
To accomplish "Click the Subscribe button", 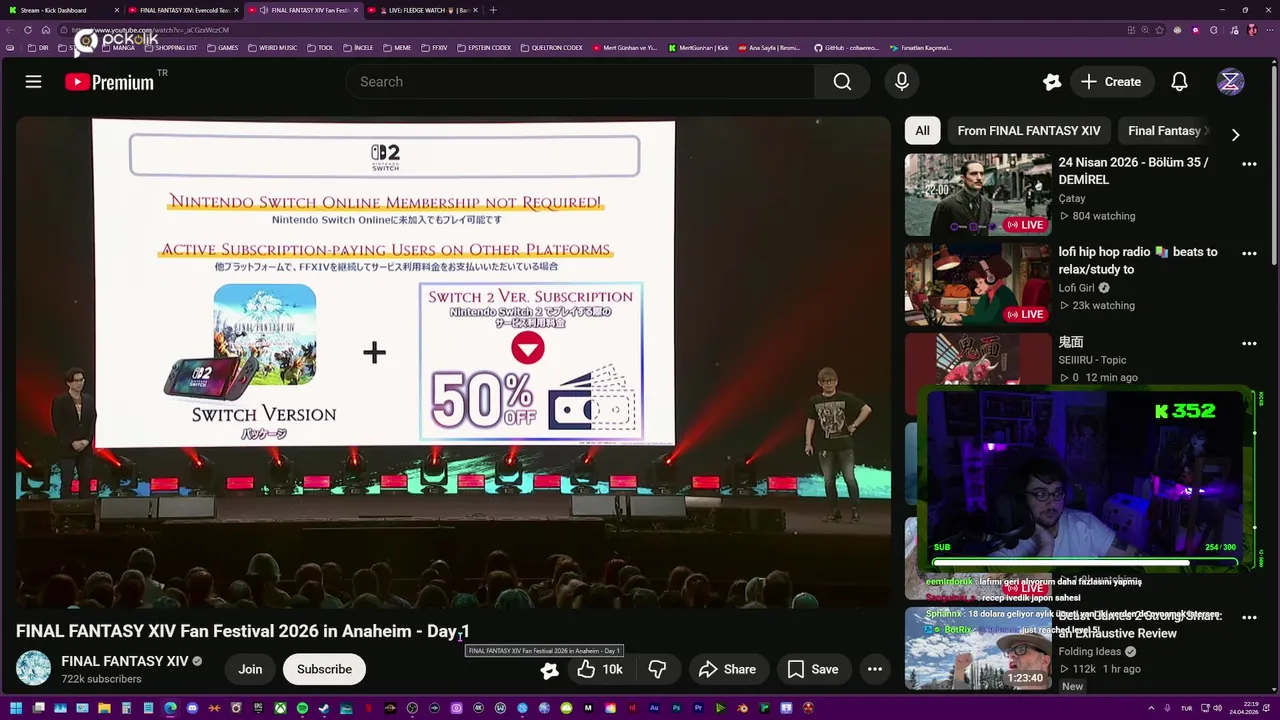I will [324, 669].
